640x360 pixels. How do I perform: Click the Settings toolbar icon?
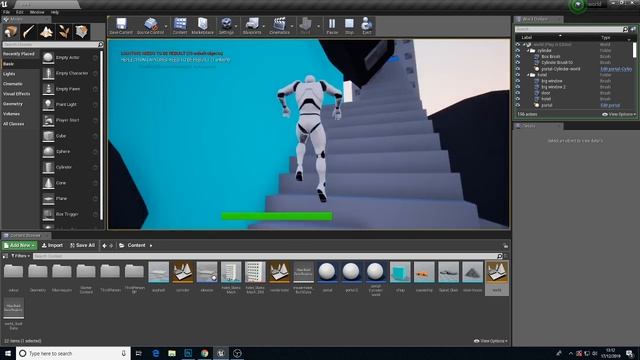[x=226, y=26]
